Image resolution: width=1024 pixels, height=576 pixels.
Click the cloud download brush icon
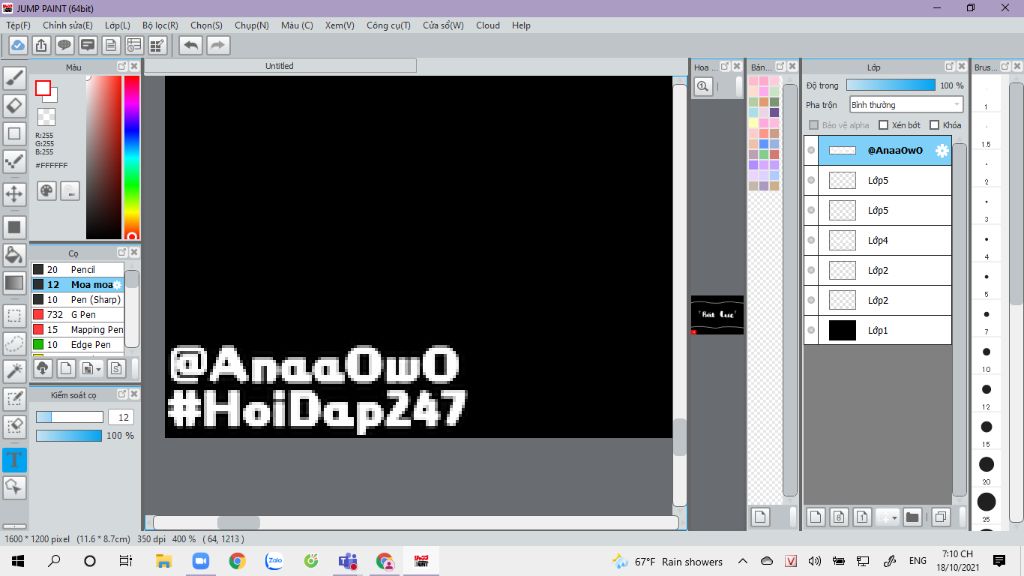[x=42, y=368]
